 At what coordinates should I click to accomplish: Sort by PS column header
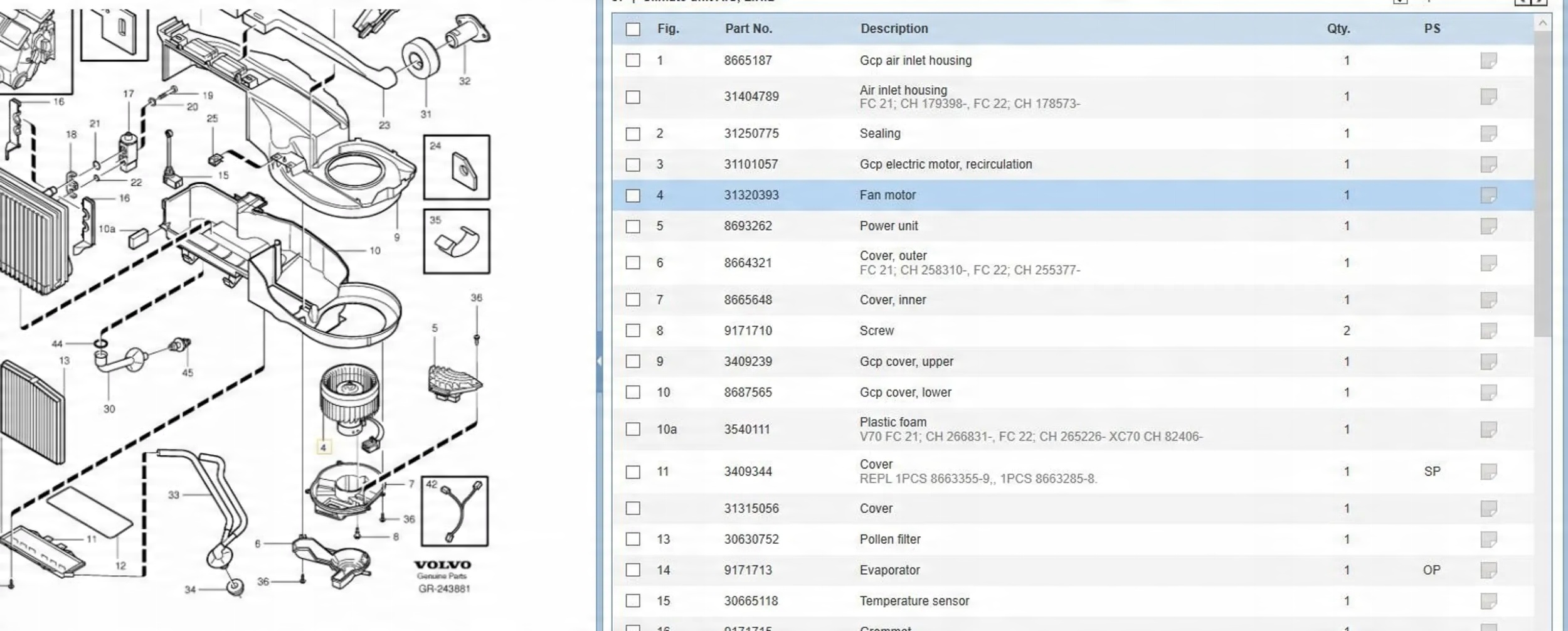pos(1432,29)
